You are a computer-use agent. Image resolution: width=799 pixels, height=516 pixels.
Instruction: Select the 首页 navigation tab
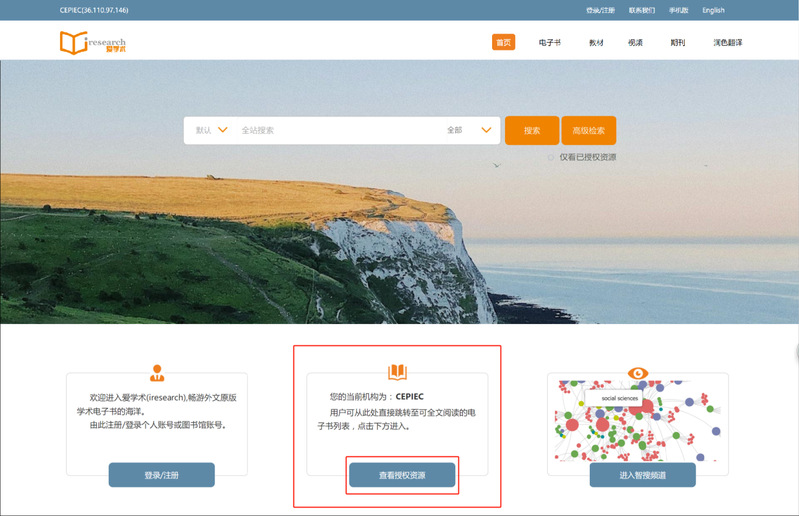(503, 43)
